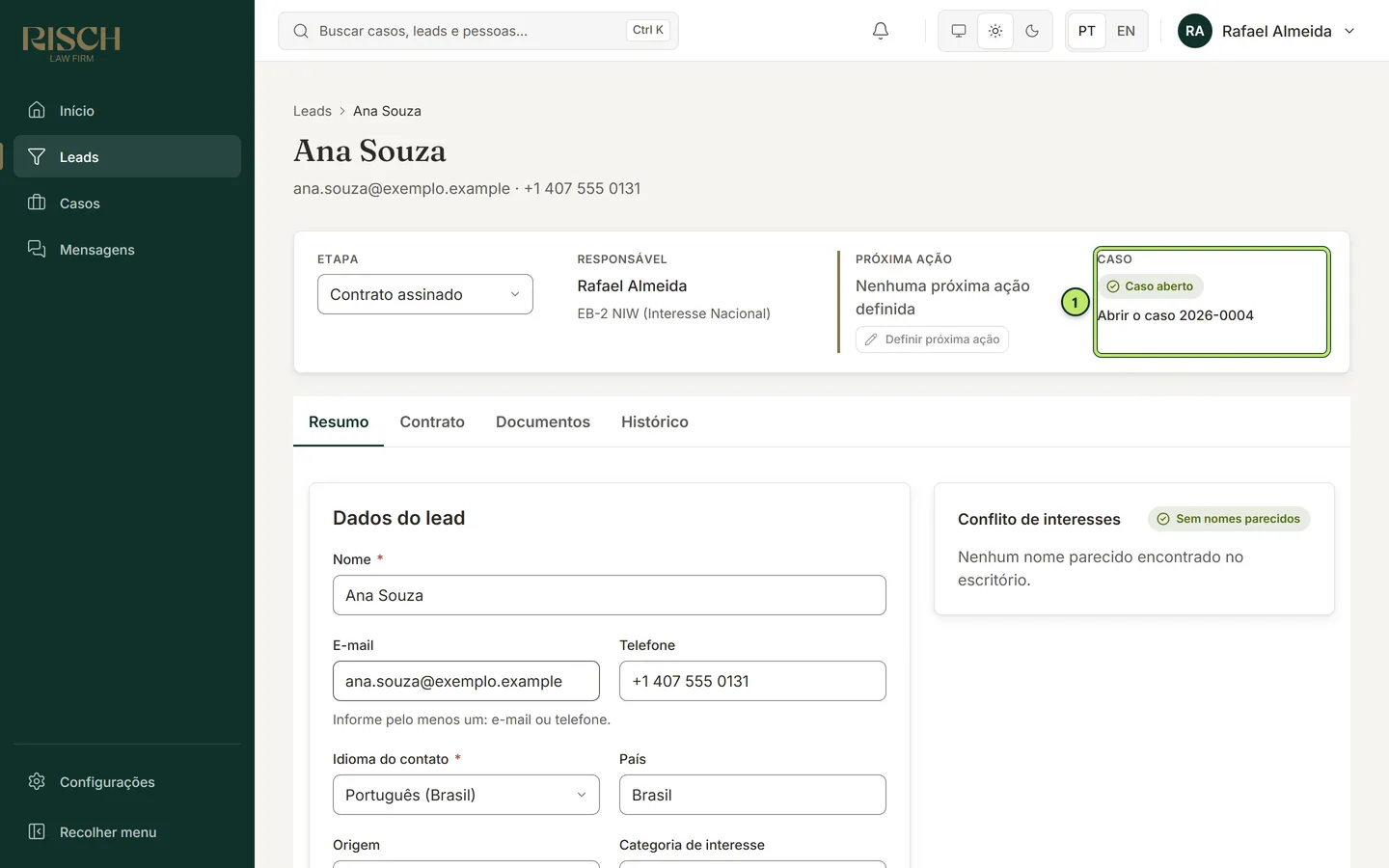
Task: Set language to EN
Action: (x=1126, y=31)
